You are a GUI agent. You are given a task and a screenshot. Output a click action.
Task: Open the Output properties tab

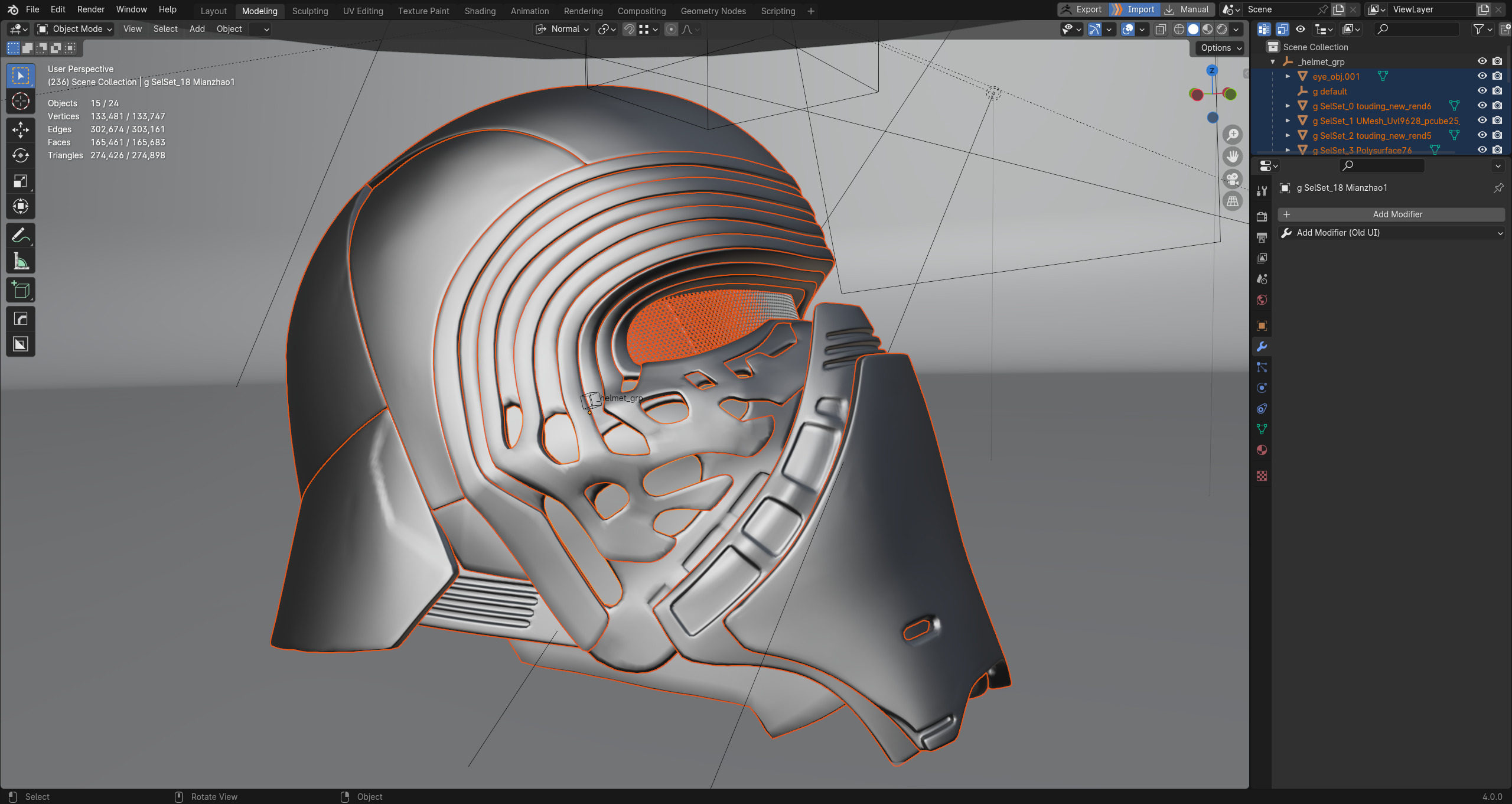pyautogui.click(x=1262, y=237)
